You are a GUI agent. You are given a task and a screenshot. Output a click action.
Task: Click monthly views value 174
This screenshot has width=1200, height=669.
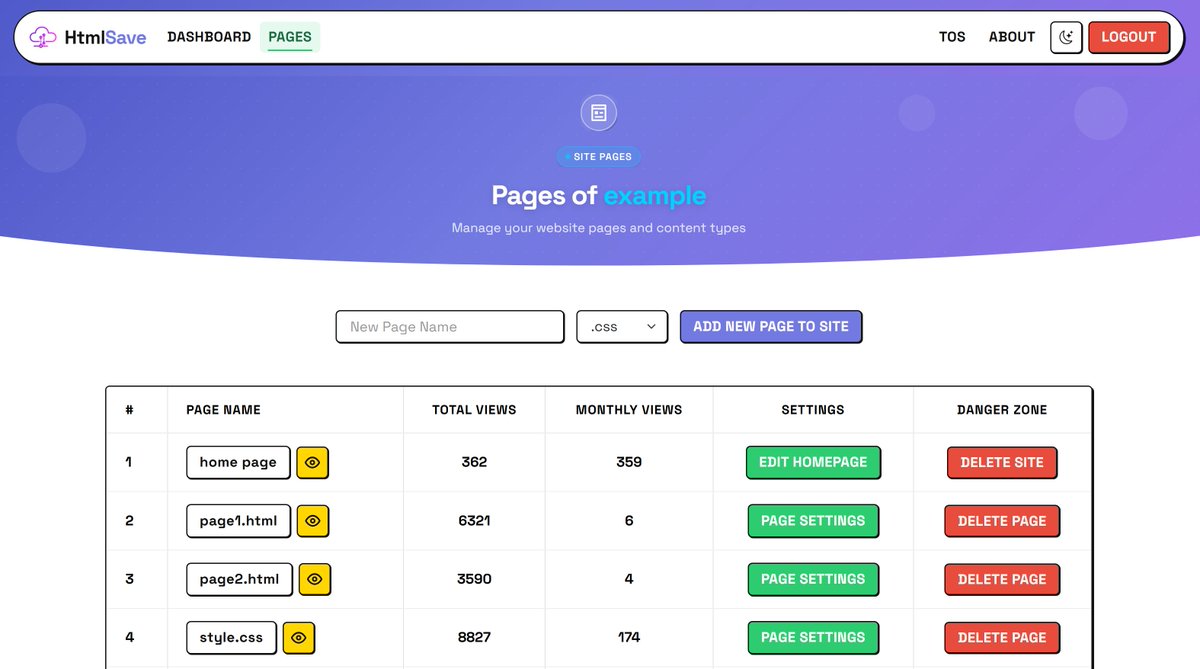(629, 637)
